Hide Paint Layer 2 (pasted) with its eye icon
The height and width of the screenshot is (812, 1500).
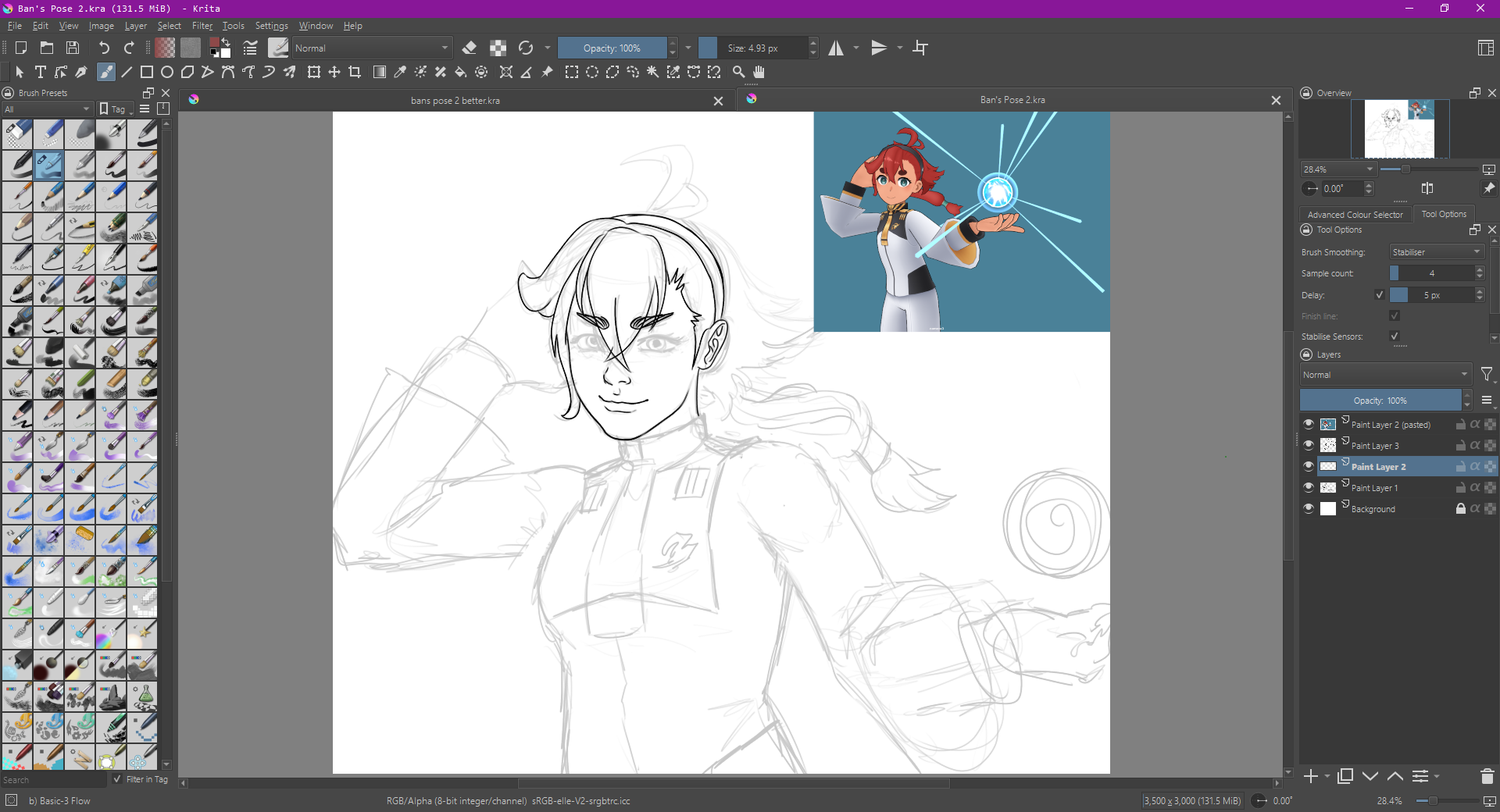click(x=1309, y=424)
